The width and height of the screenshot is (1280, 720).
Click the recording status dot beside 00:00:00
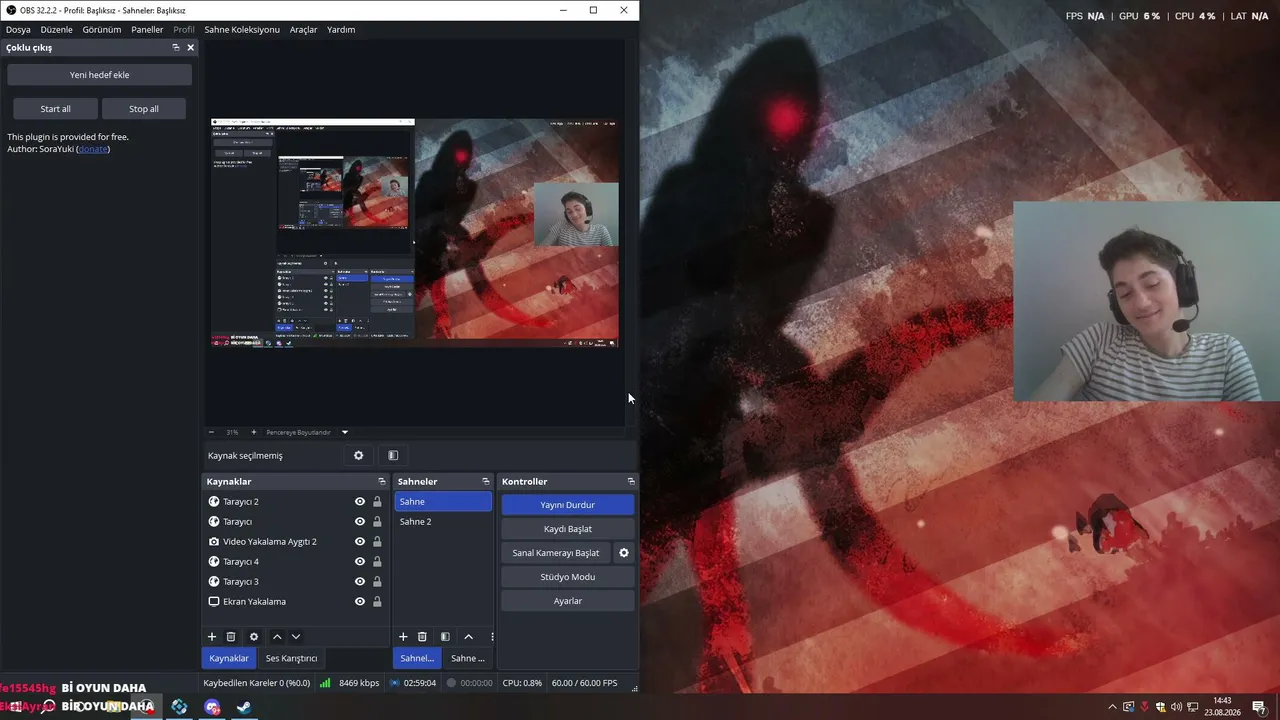click(451, 683)
